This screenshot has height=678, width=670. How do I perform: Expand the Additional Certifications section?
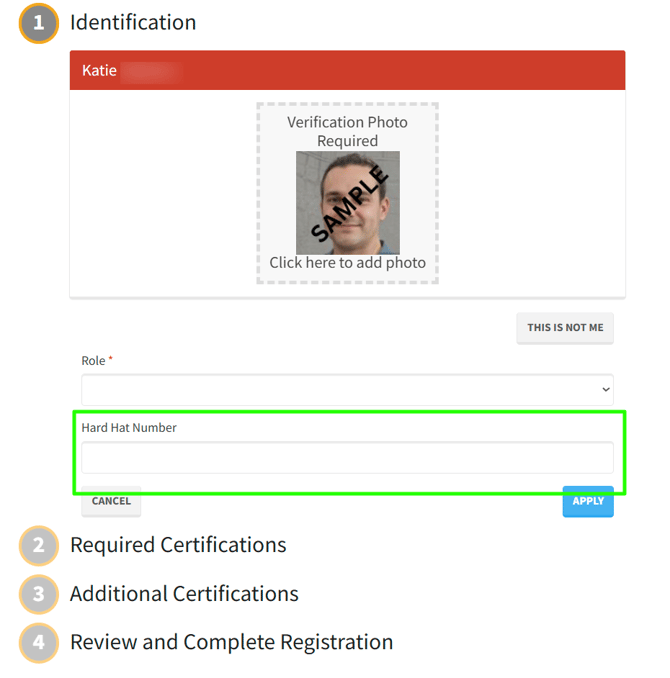pos(184,594)
